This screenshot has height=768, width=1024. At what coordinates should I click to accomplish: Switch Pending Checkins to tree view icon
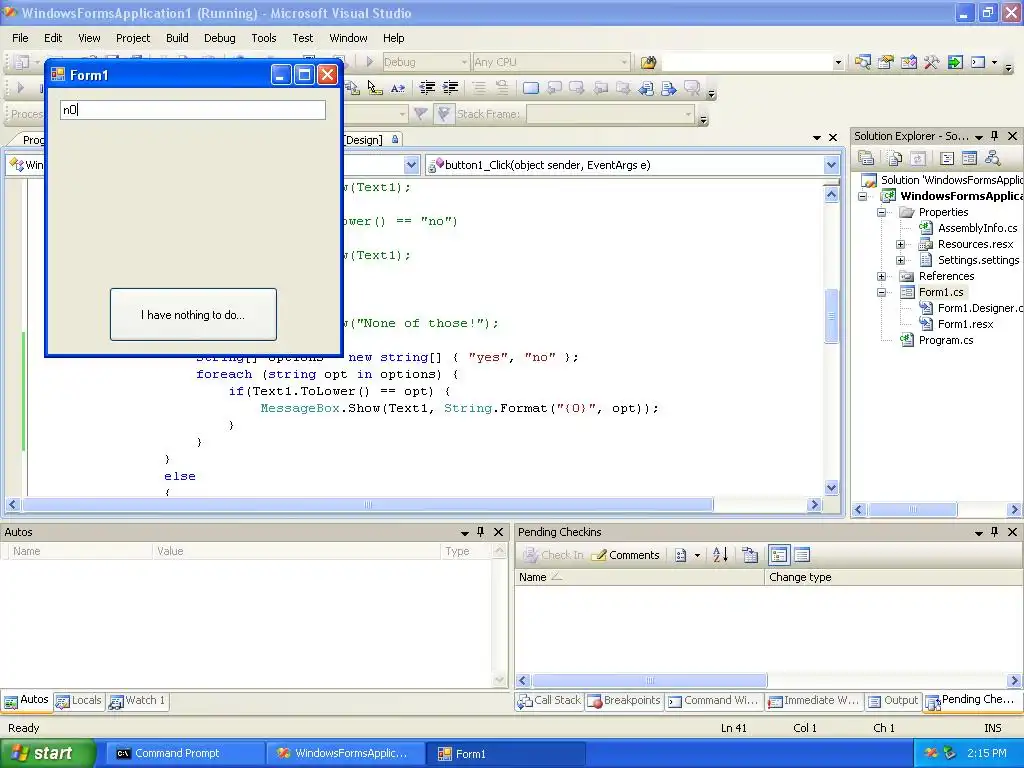click(778, 555)
